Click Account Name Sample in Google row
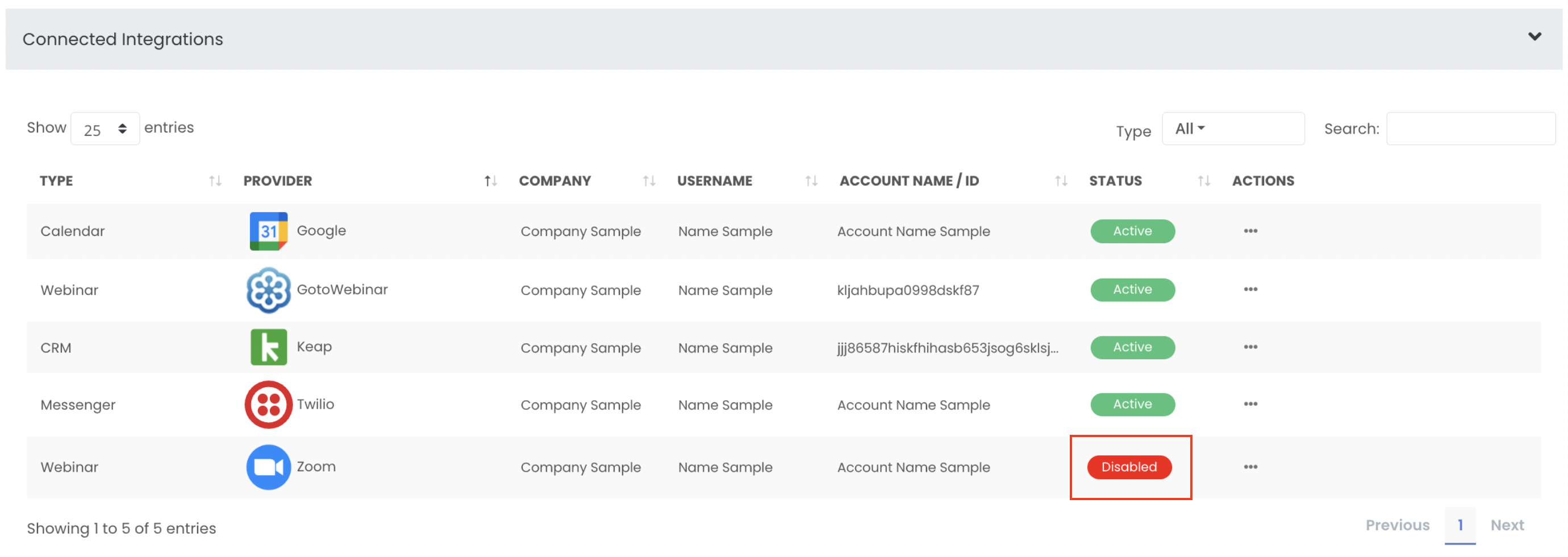 [914, 231]
